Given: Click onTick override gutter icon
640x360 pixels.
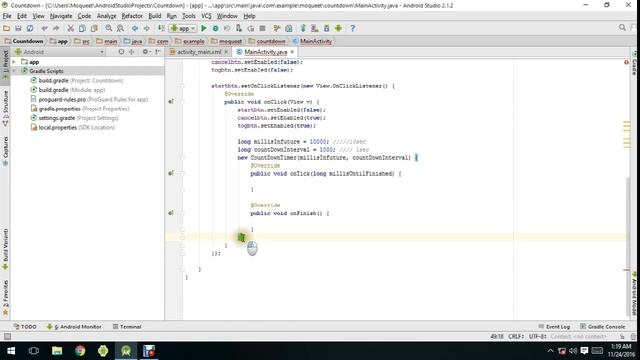Looking at the screenshot, I should [x=171, y=173].
